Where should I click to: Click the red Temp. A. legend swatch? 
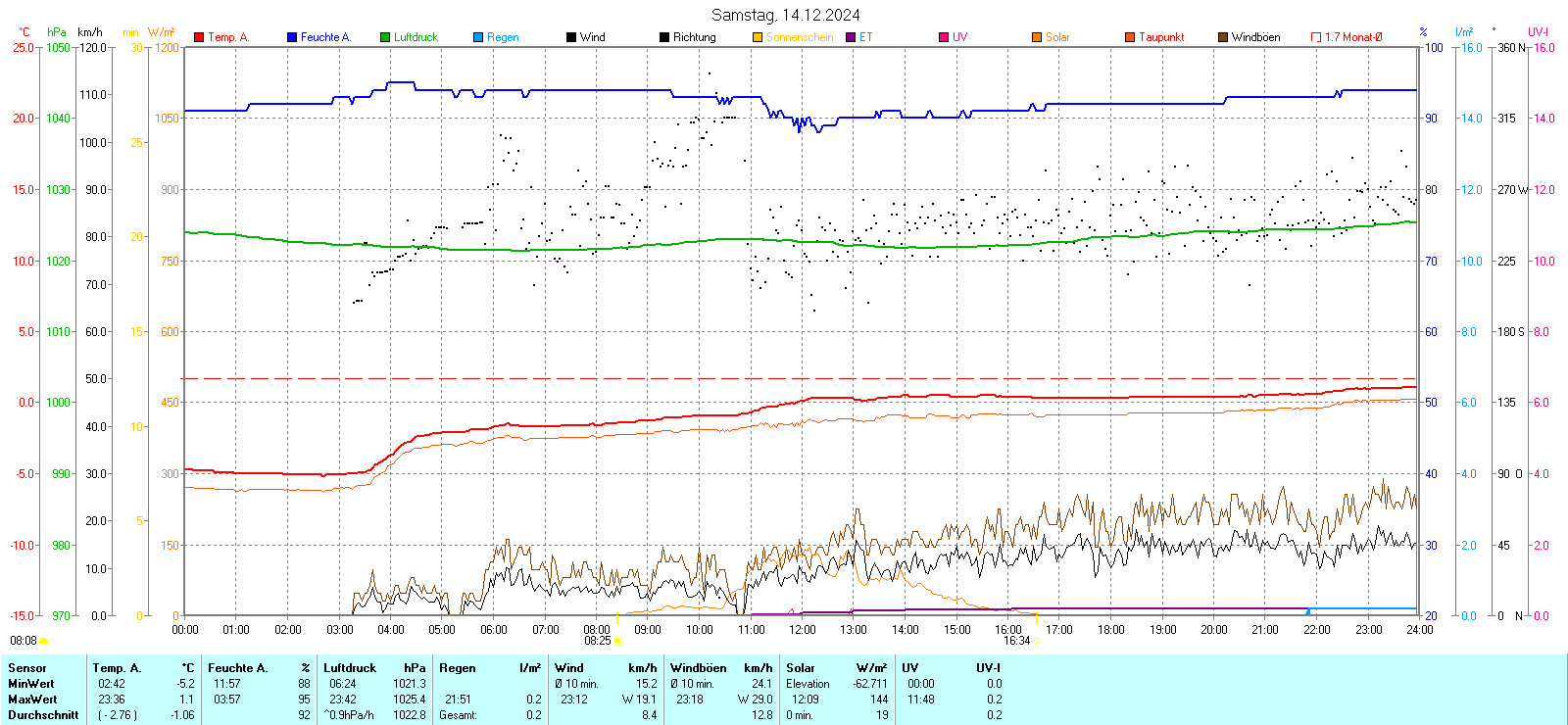click(199, 37)
